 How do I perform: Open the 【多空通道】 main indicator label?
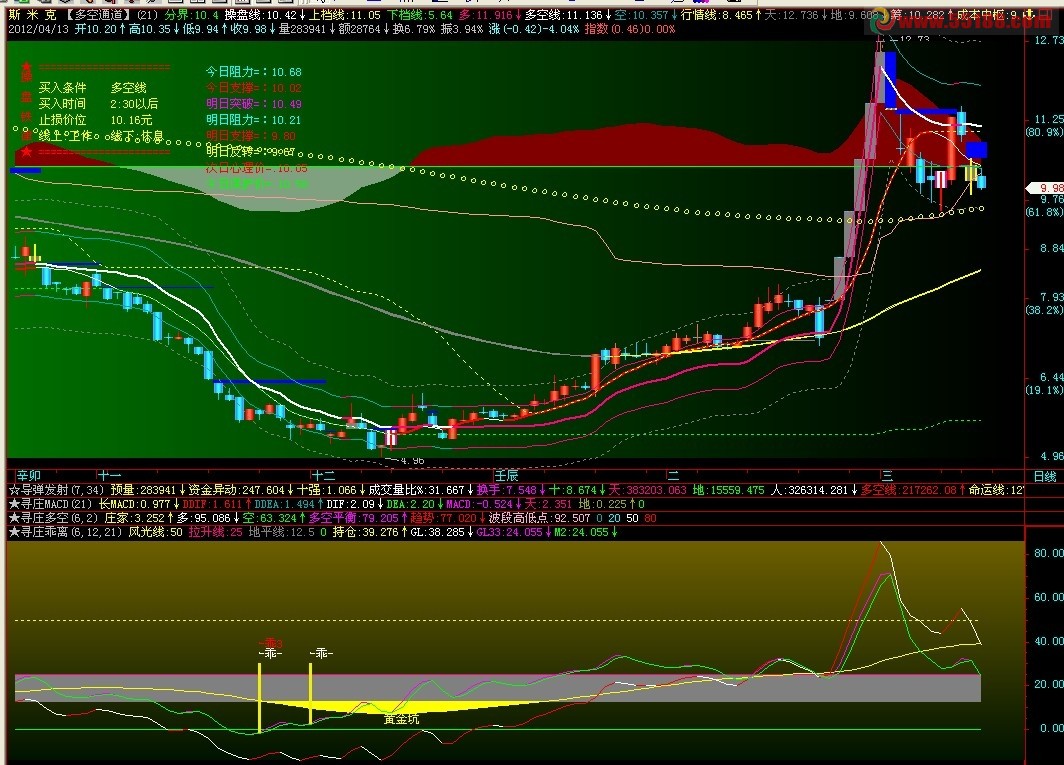tap(99, 15)
